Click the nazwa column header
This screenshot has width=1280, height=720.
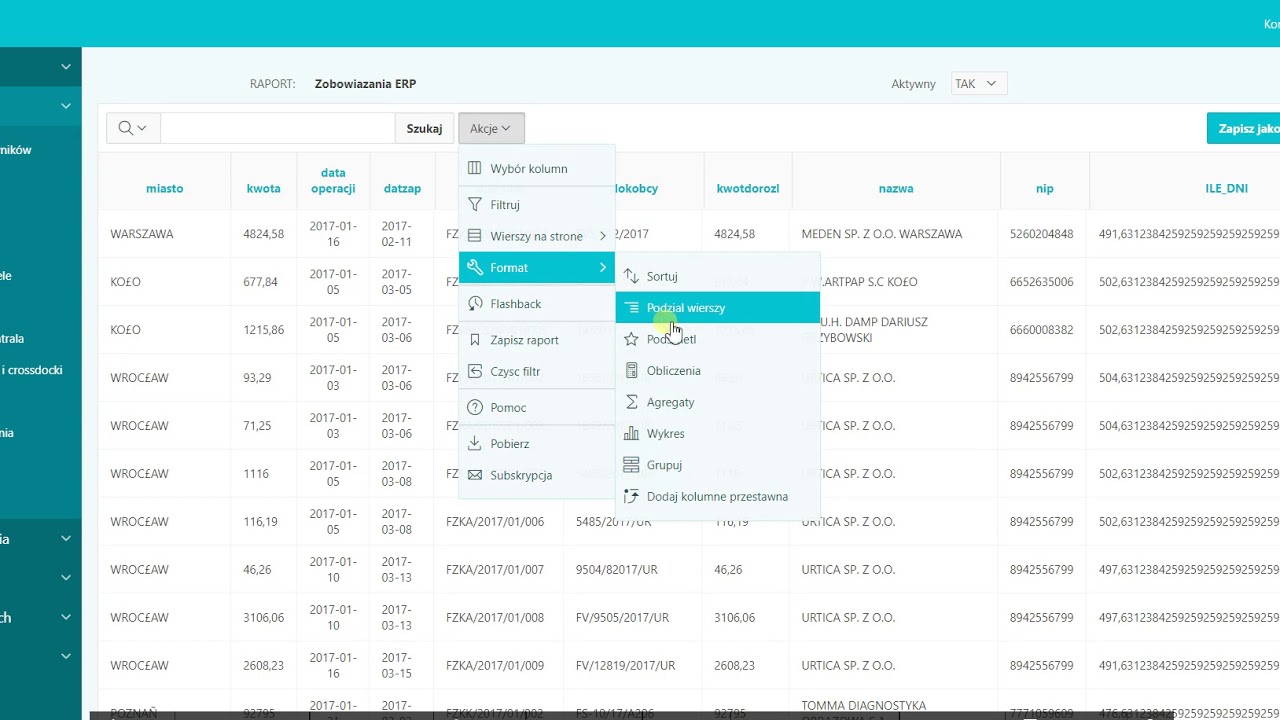tap(896, 188)
